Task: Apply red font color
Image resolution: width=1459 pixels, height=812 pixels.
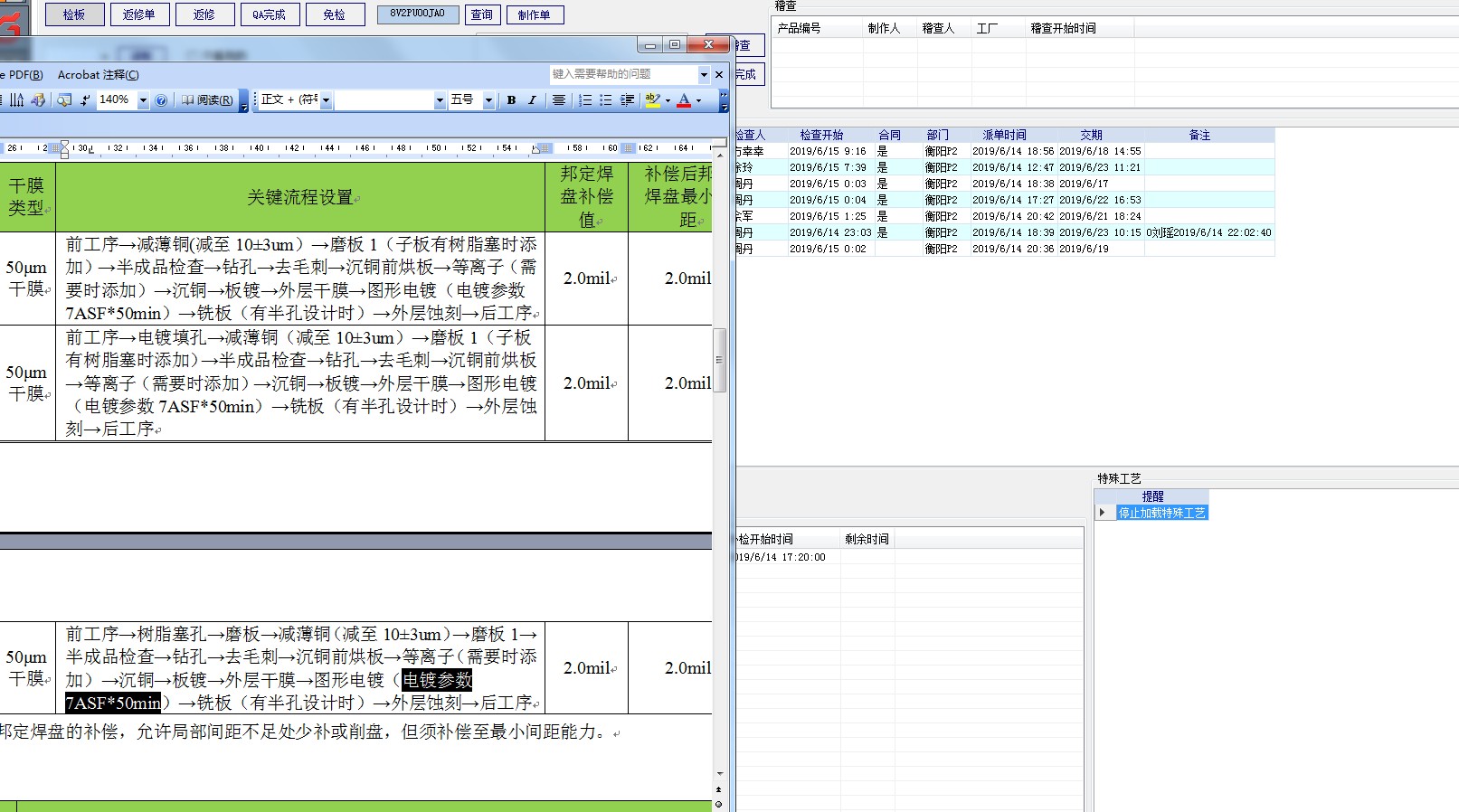Action: 684,100
